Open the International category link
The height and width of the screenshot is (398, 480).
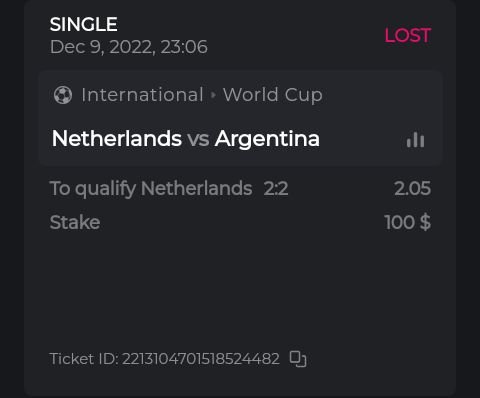[142, 95]
